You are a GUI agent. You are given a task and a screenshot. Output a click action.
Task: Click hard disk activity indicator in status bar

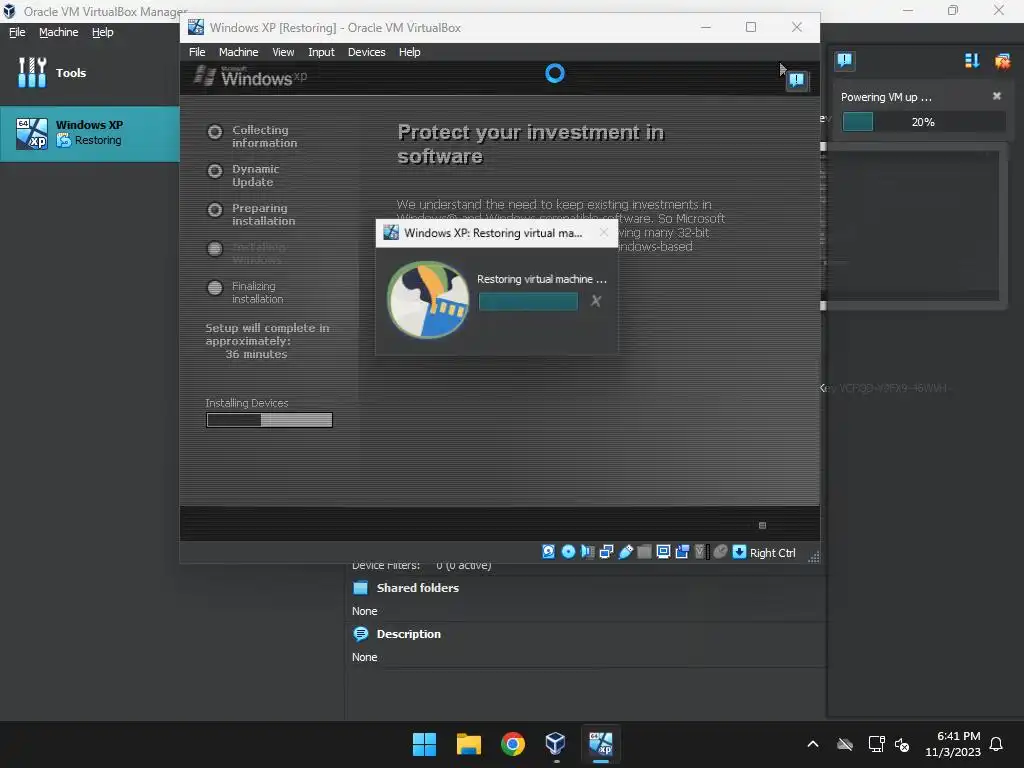549,552
